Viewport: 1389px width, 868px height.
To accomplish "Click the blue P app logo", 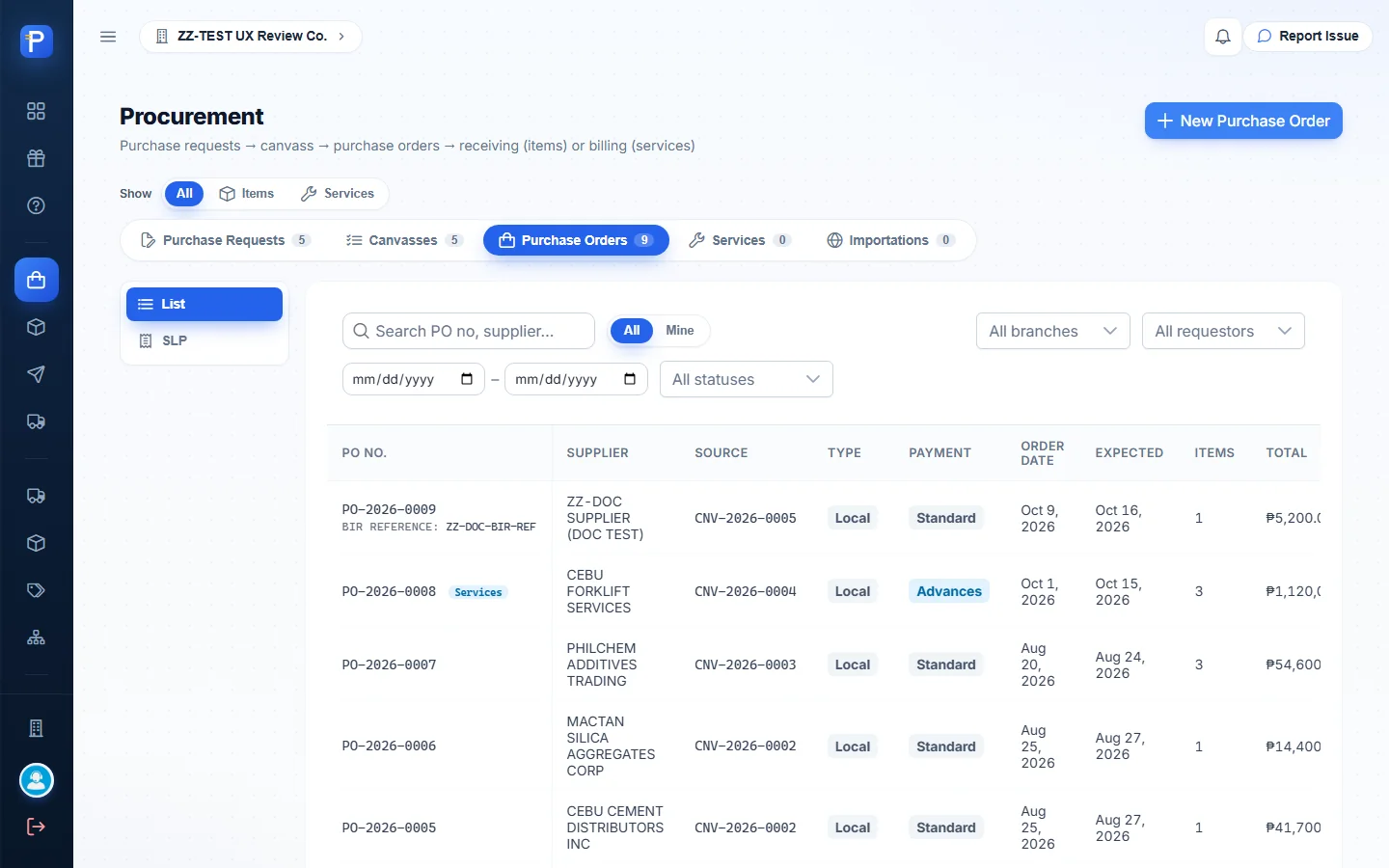I will pos(37,41).
